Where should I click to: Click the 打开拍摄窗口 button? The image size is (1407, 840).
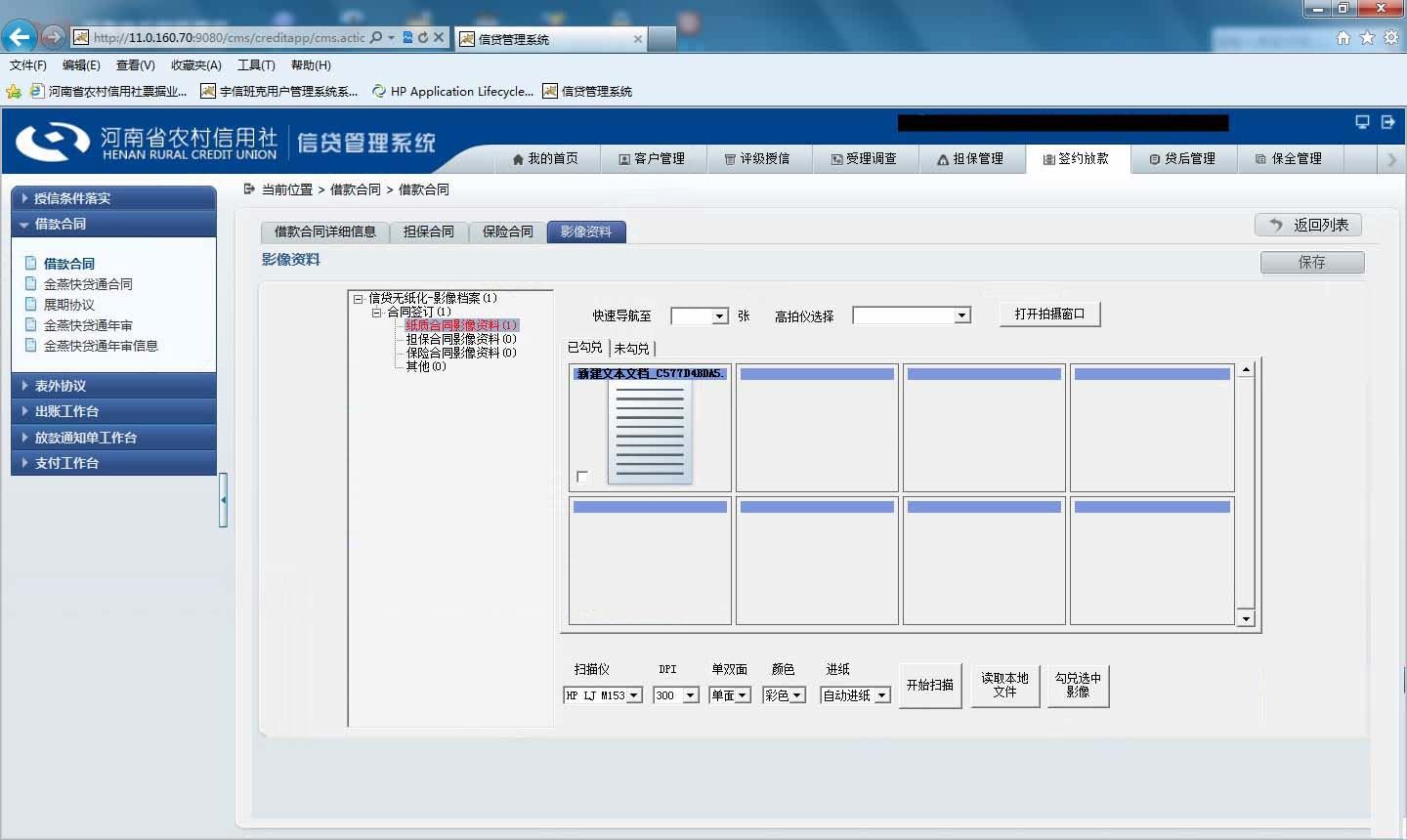(x=1050, y=315)
